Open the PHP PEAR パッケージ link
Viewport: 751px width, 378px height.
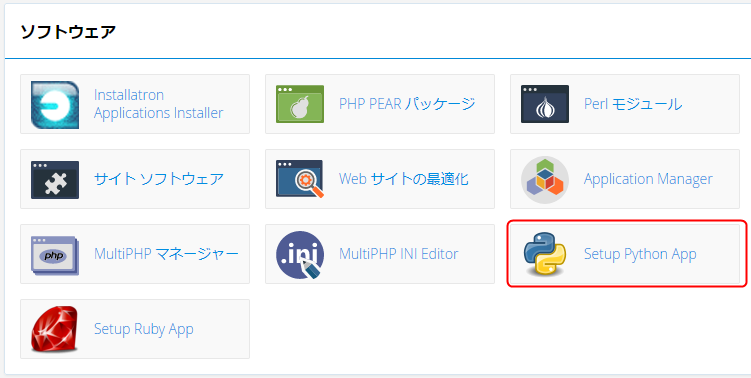407,103
